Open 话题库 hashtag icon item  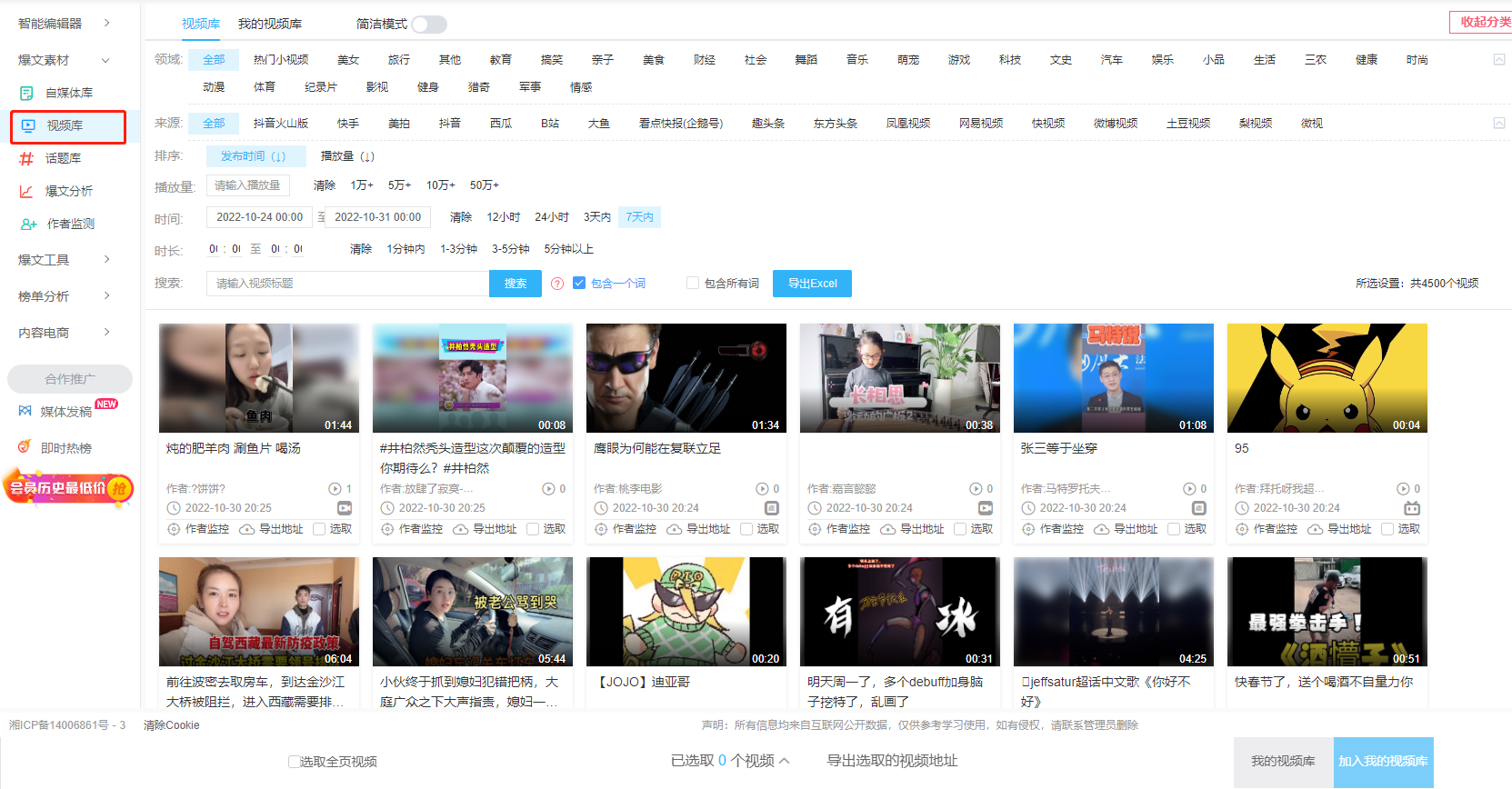point(27,158)
